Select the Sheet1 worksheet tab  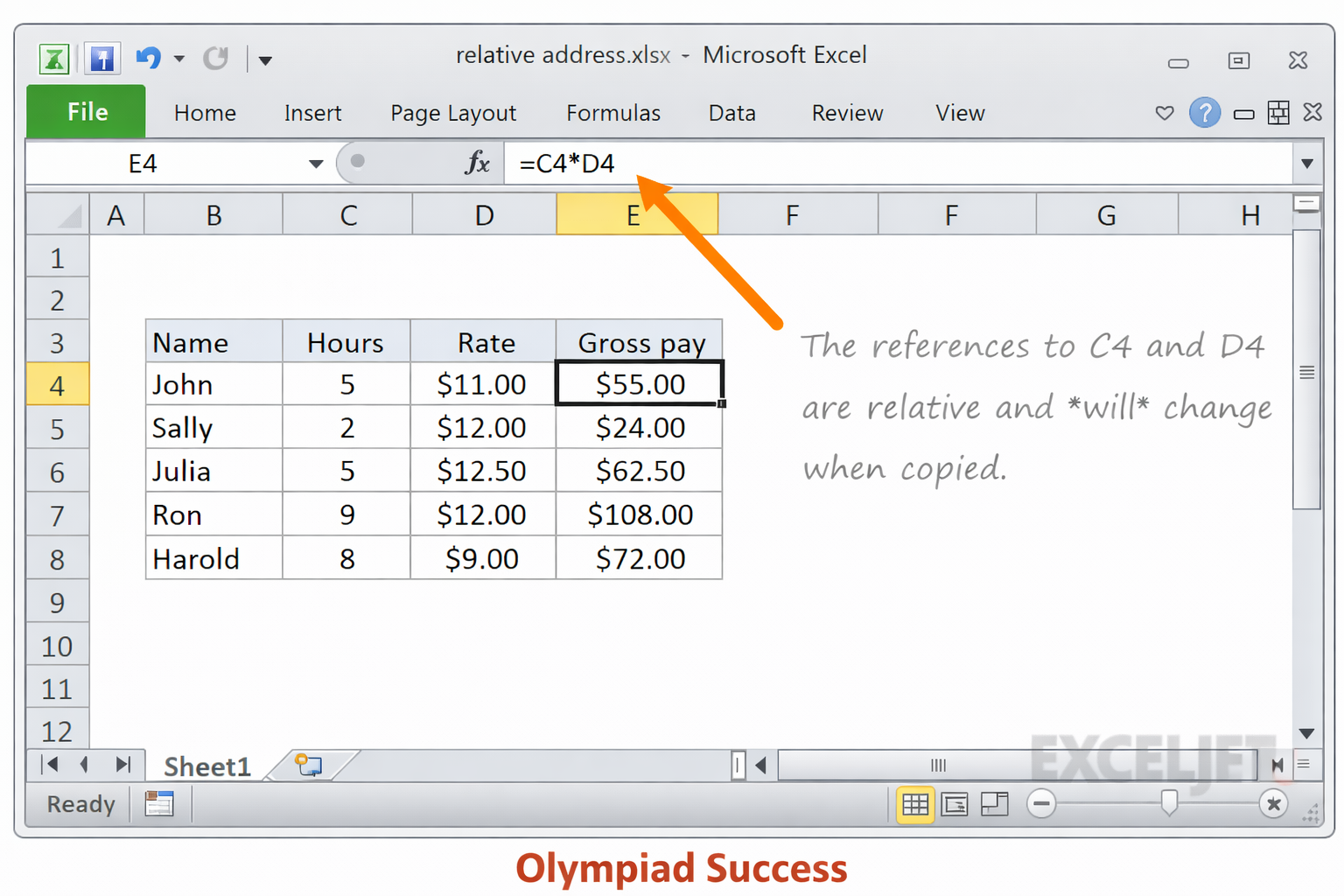pos(207,766)
